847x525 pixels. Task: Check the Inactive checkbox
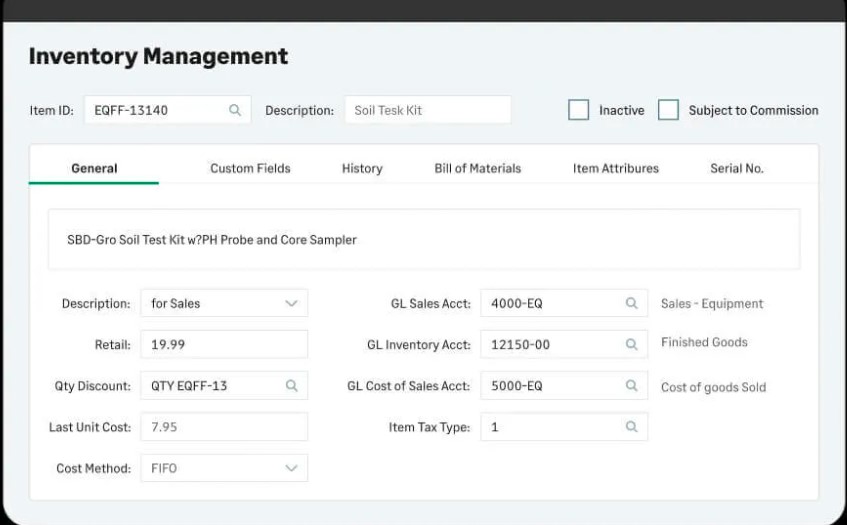[579, 110]
